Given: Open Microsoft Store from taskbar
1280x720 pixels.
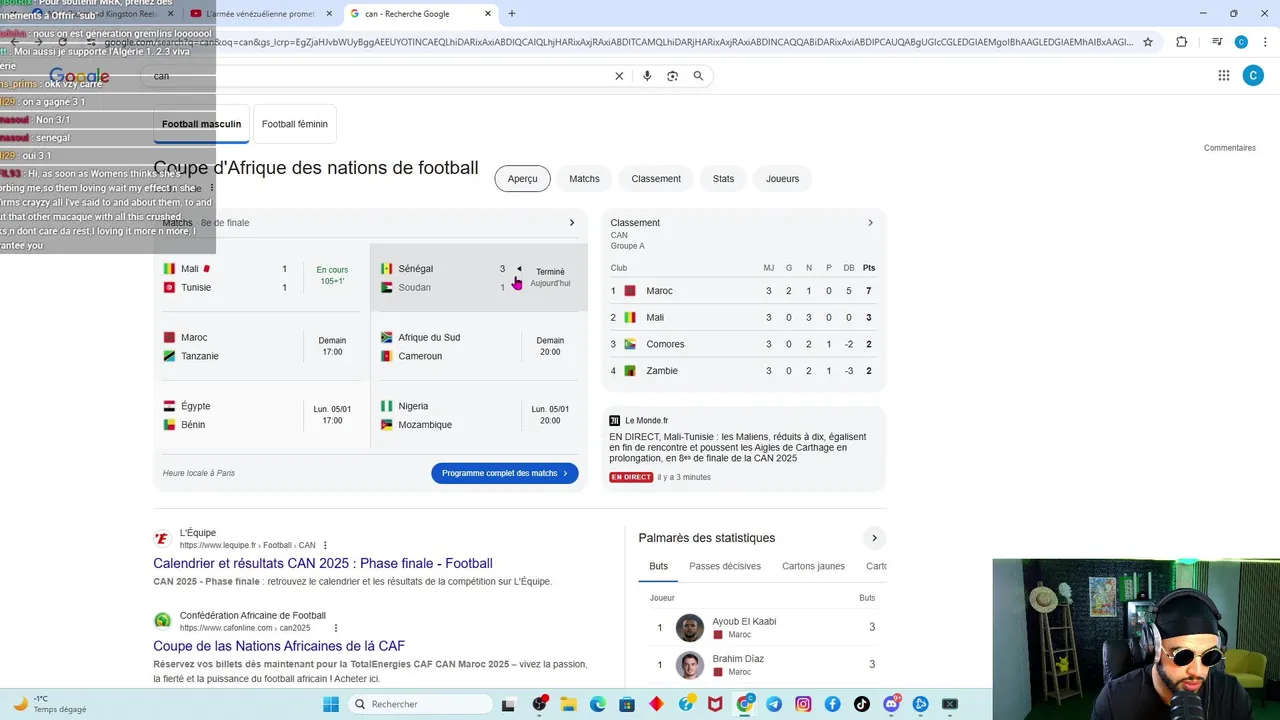Looking at the screenshot, I should coord(627,704).
